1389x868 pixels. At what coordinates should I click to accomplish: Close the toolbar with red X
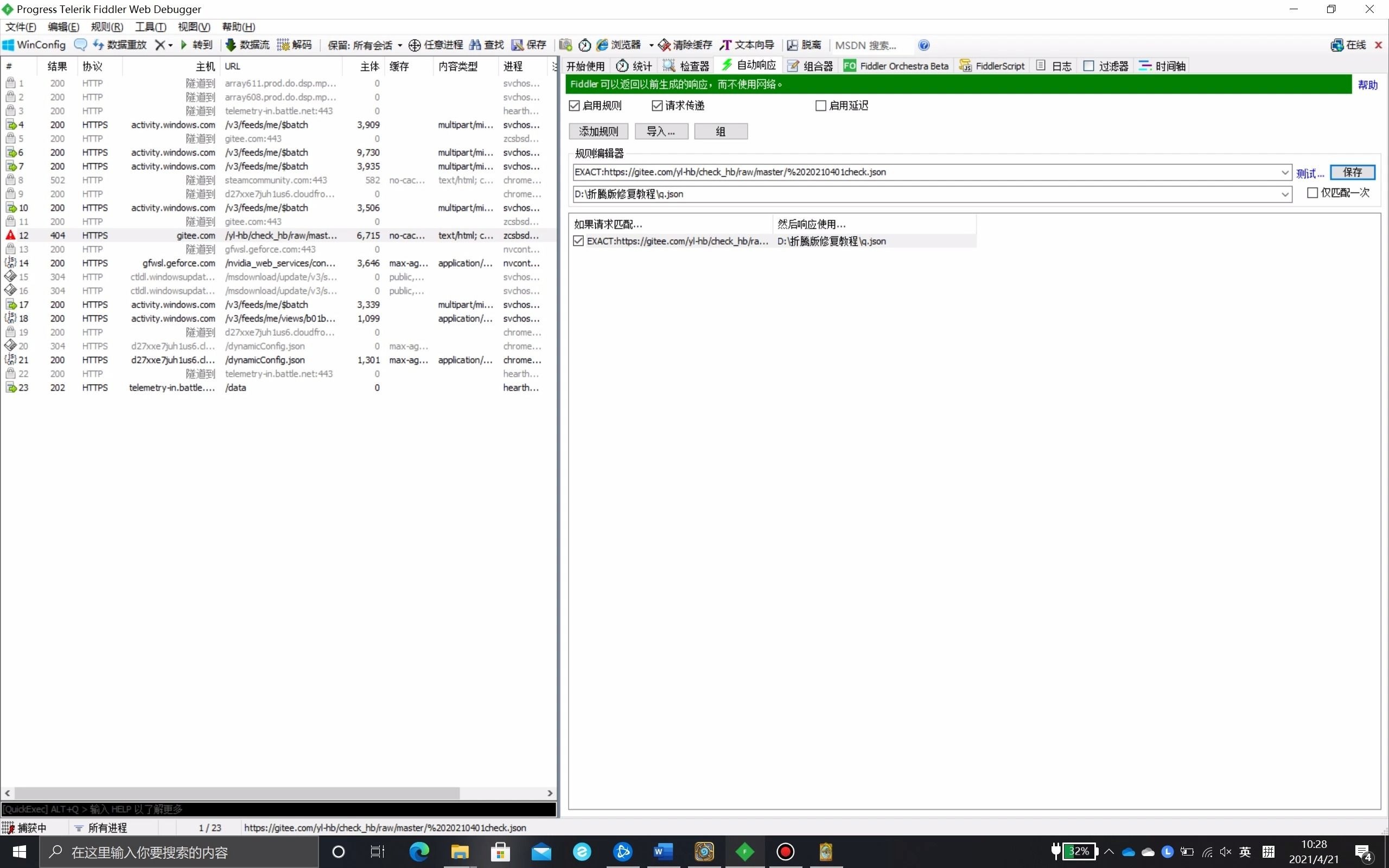pos(1378,45)
